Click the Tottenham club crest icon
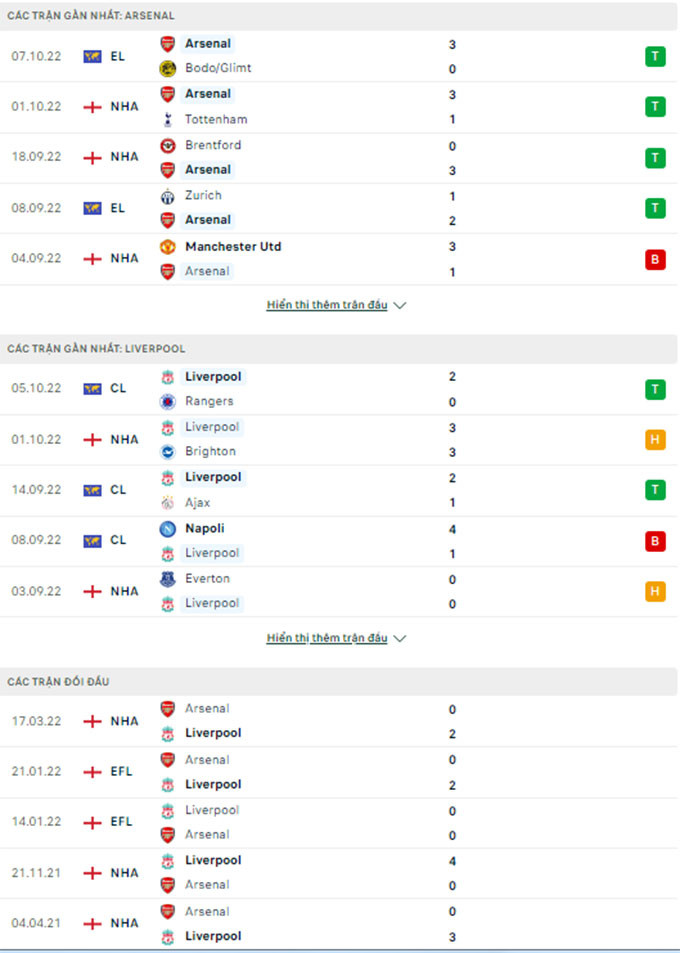Image resolution: width=680 pixels, height=953 pixels. point(168,120)
